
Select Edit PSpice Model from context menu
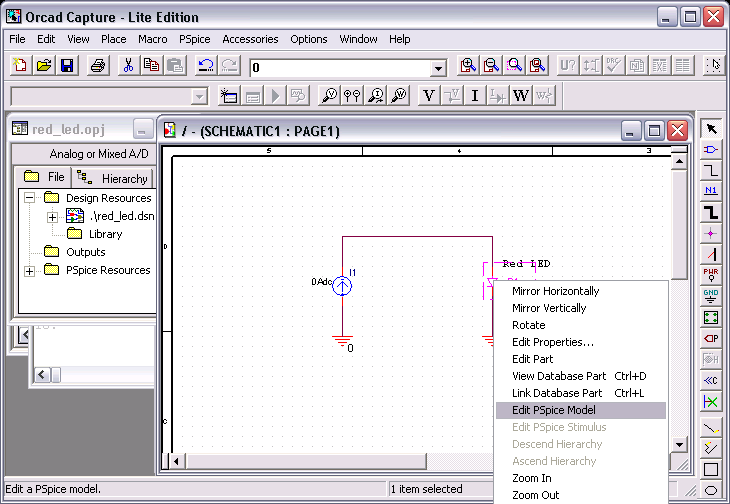coord(581,410)
